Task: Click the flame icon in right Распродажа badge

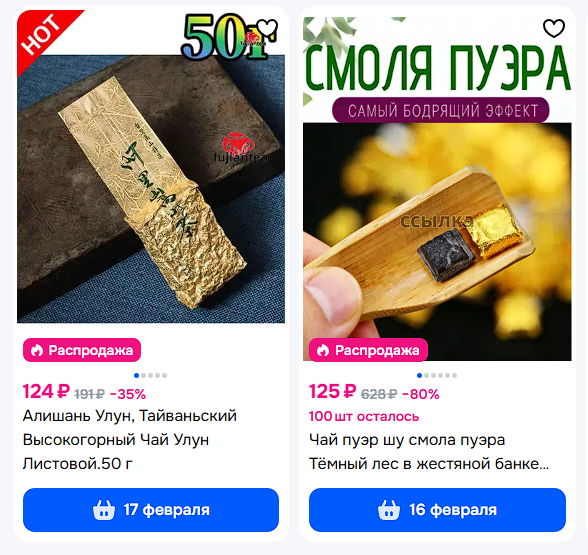Action: click(323, 350)
